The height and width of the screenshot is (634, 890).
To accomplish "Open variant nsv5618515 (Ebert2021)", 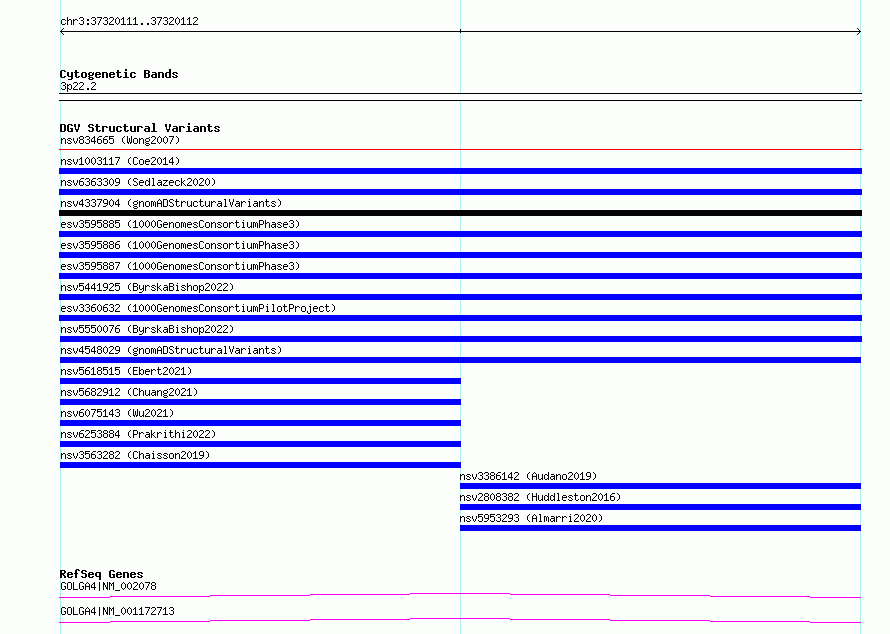I will pos(126,371).
